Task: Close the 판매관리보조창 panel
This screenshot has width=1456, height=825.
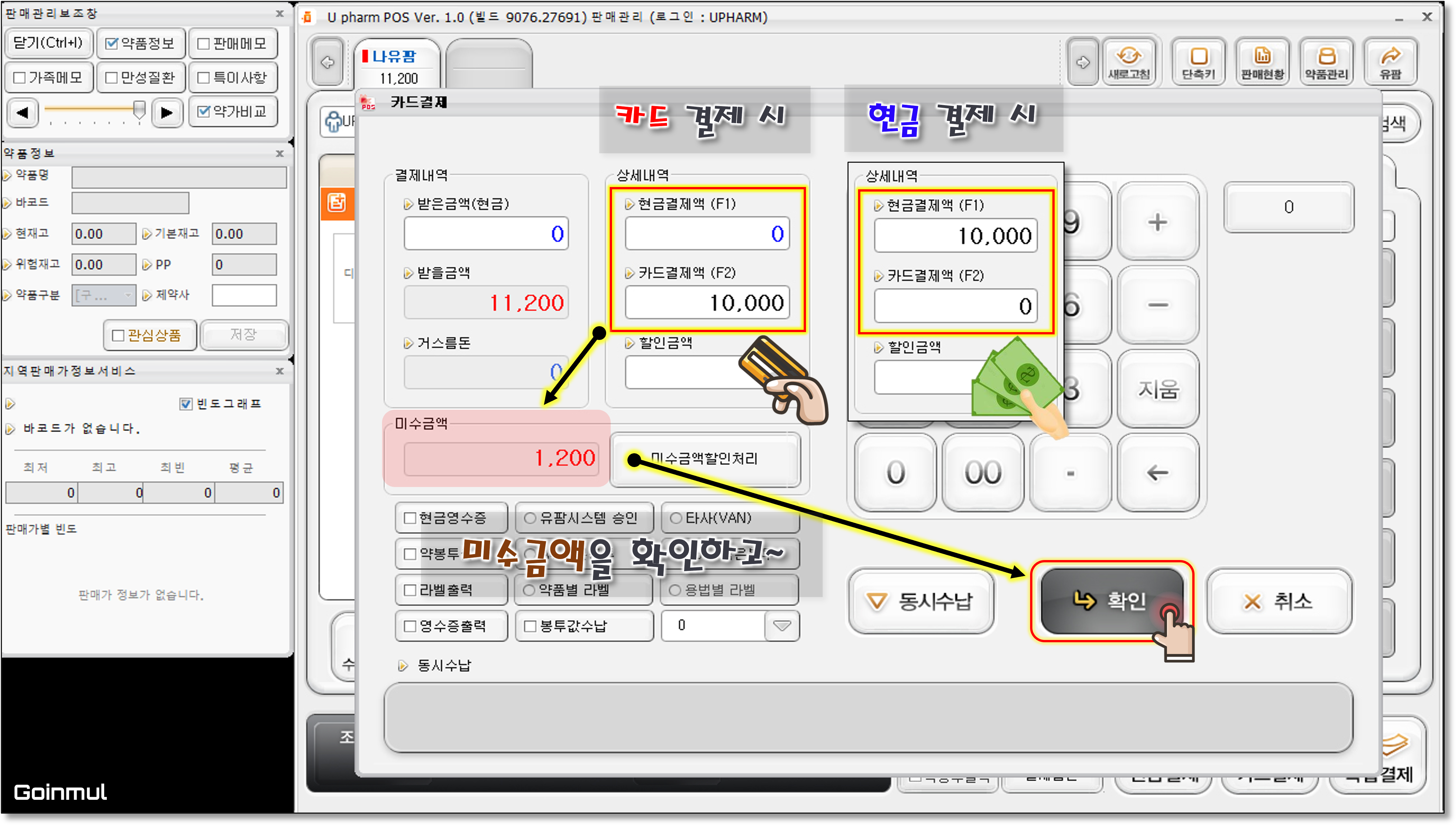Action: 279,14
